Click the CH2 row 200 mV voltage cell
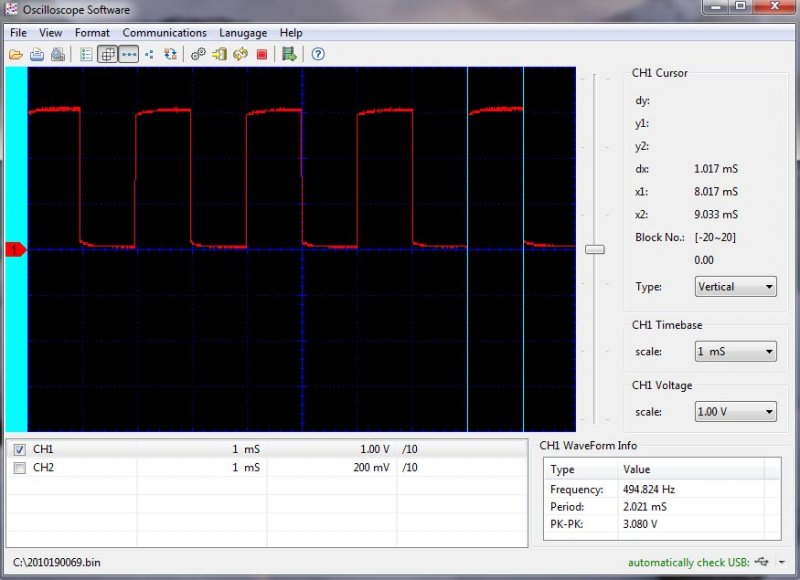 371,468
